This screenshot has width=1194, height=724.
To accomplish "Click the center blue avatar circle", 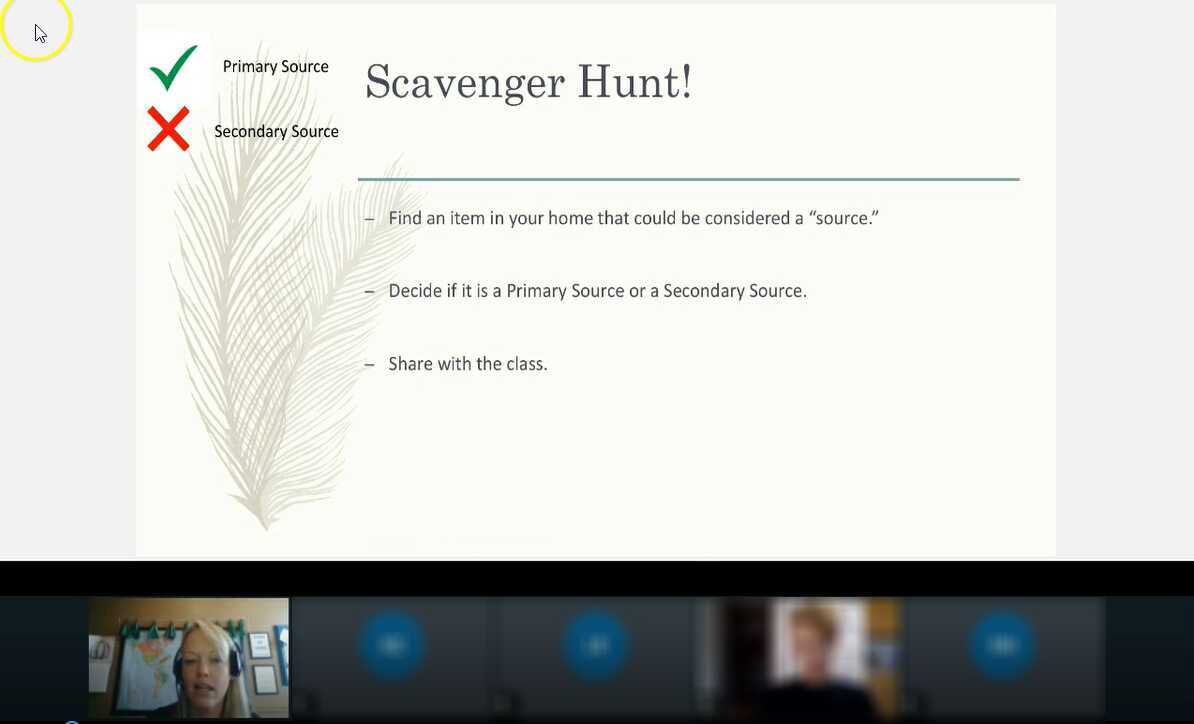I will (597, 644).
